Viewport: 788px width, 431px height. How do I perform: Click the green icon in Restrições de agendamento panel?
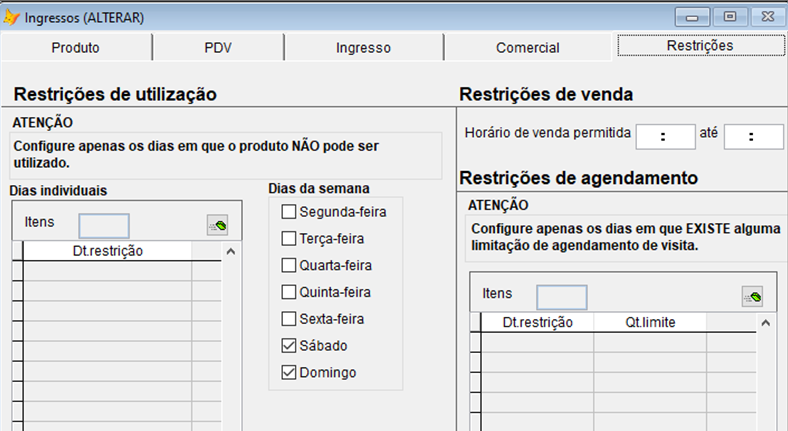(752, 296)
